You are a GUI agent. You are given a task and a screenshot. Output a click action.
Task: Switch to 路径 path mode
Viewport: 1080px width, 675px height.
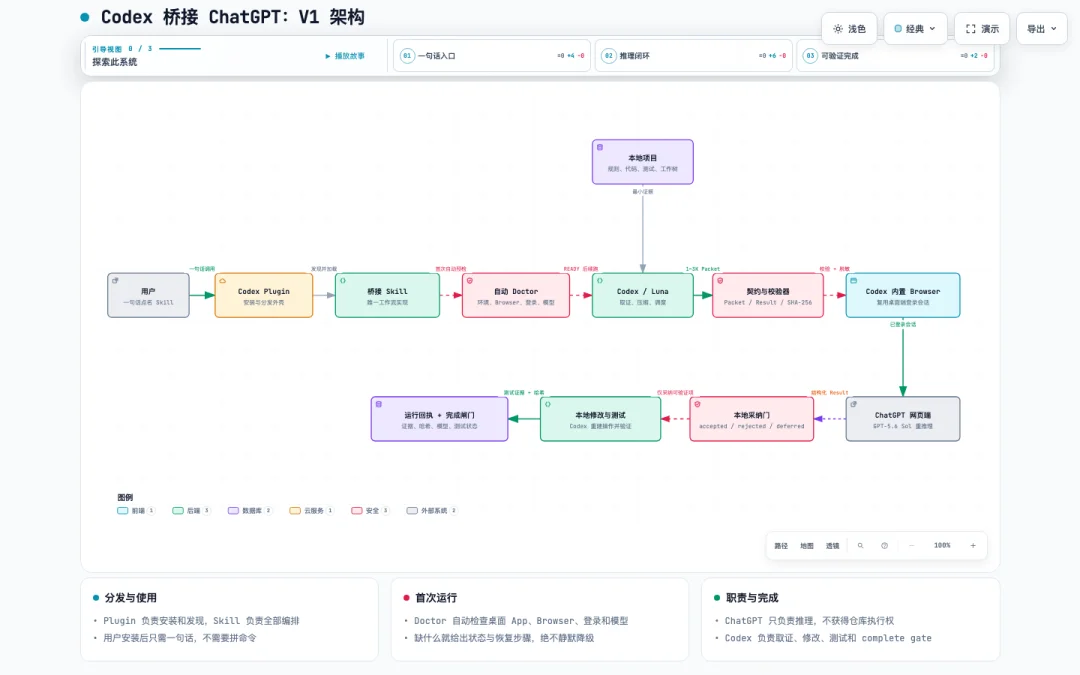pos(781,546)
